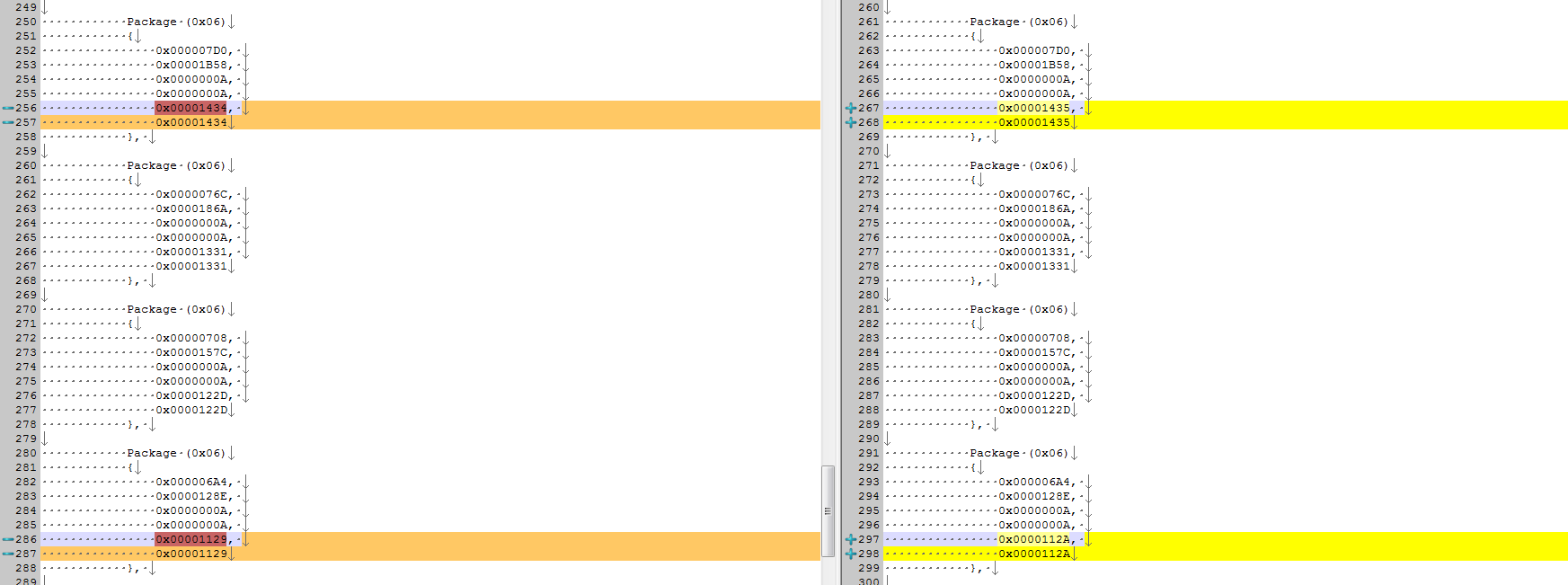Viewport: 1568px width, 585px height.
Task: Click 0x0000186A on right line 274
Action: [1034, 208]
